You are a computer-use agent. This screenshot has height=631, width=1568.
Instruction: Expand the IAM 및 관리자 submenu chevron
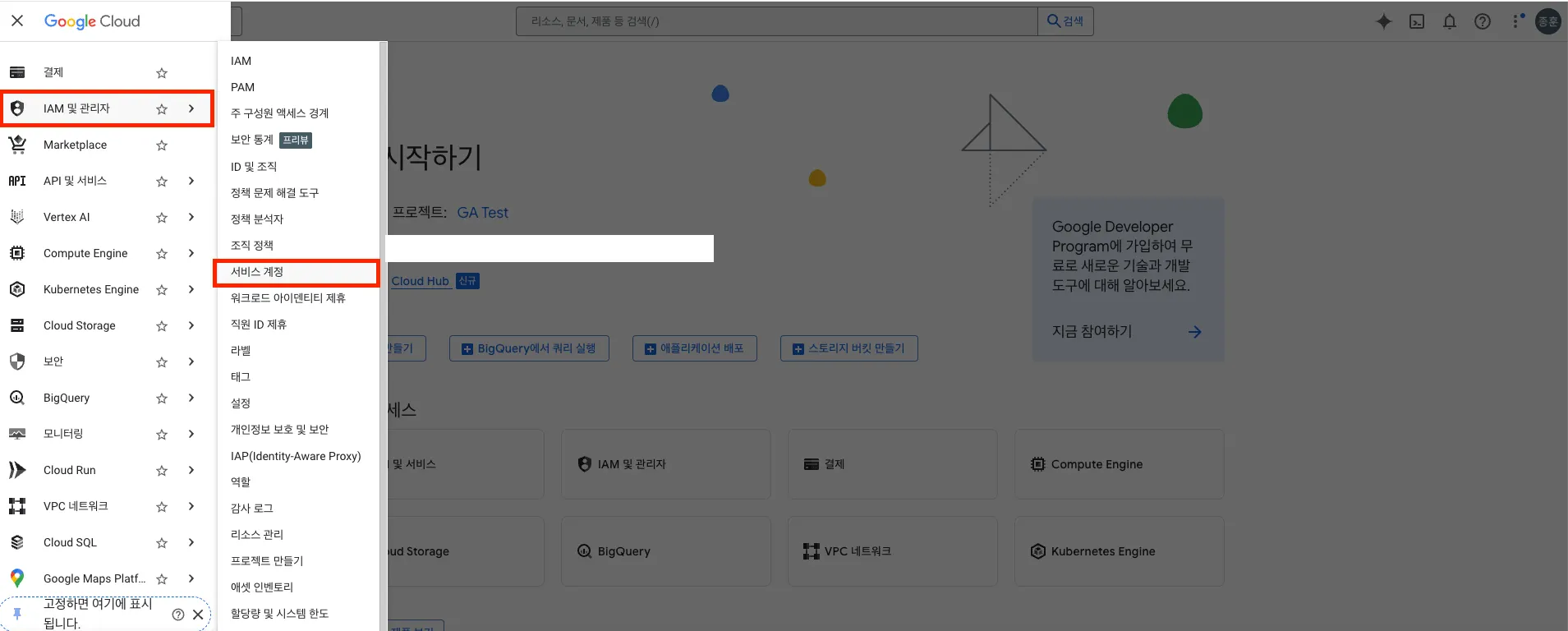[191, 108]
